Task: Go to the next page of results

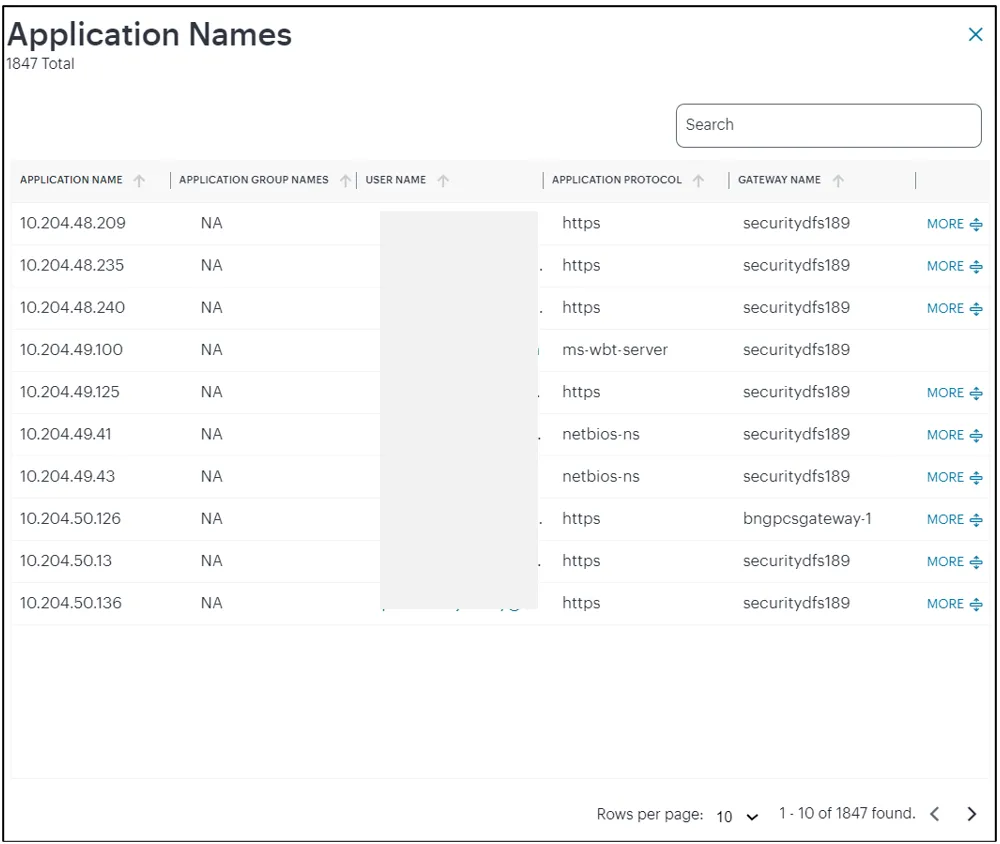Action: tap(971, 814)
